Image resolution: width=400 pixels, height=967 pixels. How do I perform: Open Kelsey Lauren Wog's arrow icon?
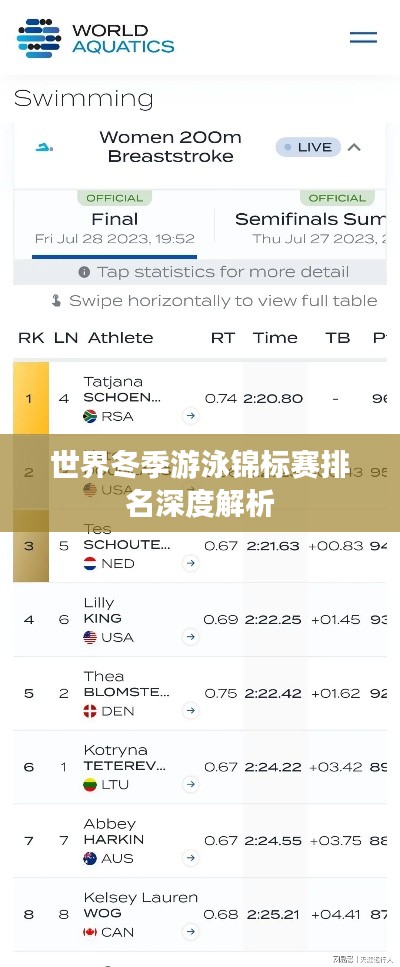point(191,932)
